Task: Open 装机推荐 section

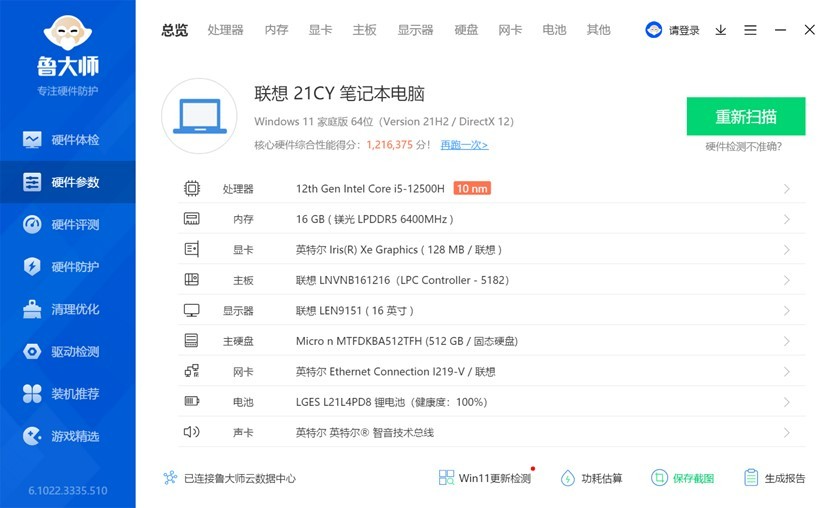Action: coord(67,394)
